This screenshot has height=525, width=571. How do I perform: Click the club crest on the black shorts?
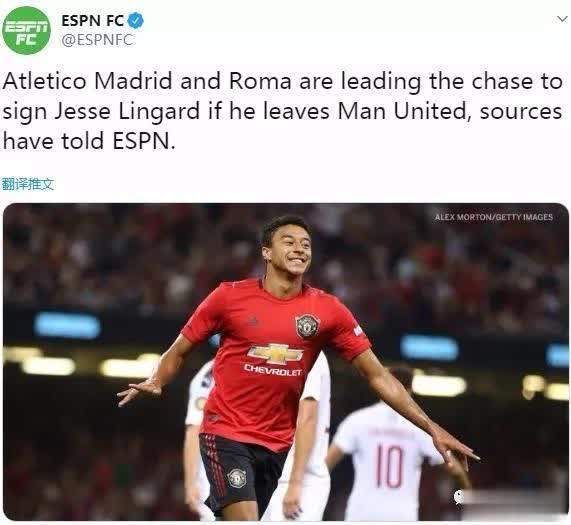(x=237, y=478)
